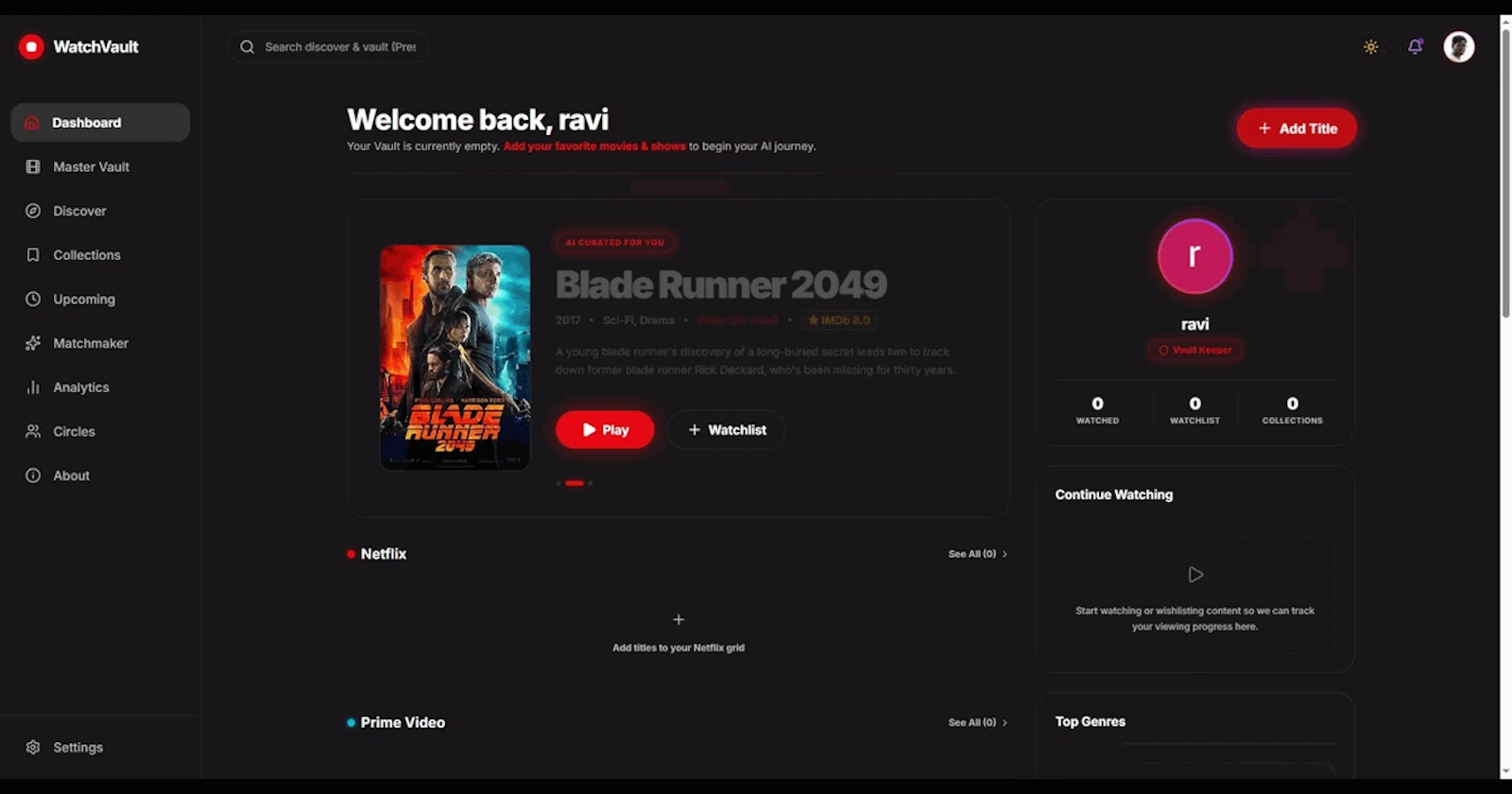Click the Circles people icon
This screenshot has height=794, width=1512.
[x=33, y=431]
